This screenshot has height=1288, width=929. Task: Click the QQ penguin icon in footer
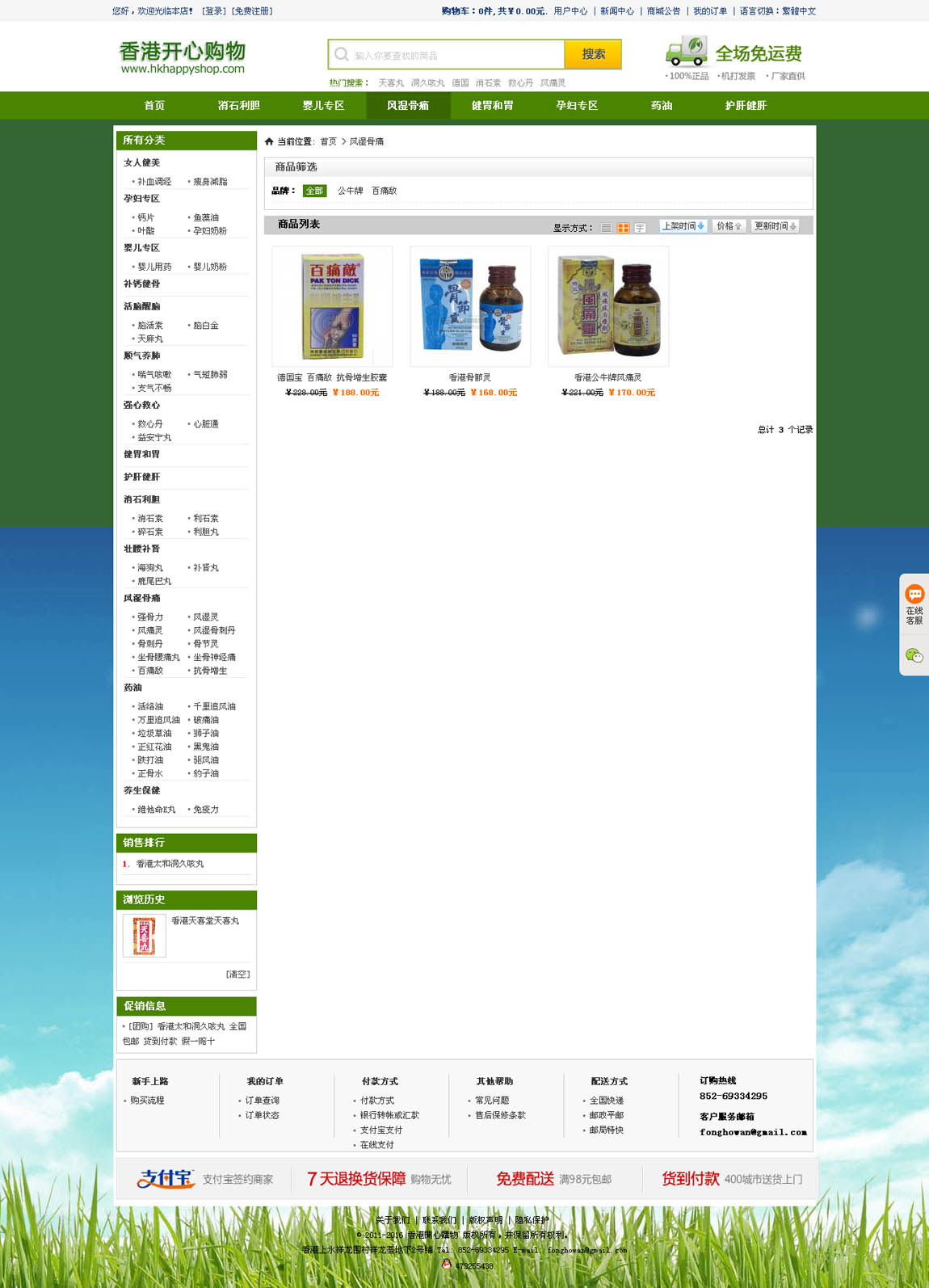point(447,1265)
